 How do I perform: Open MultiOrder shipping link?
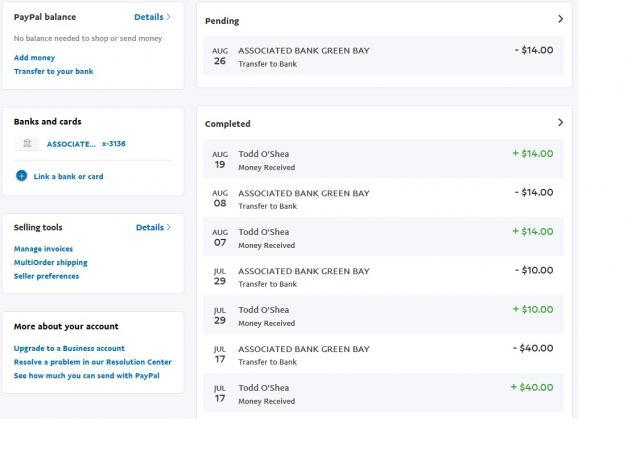tap(51, 263)
